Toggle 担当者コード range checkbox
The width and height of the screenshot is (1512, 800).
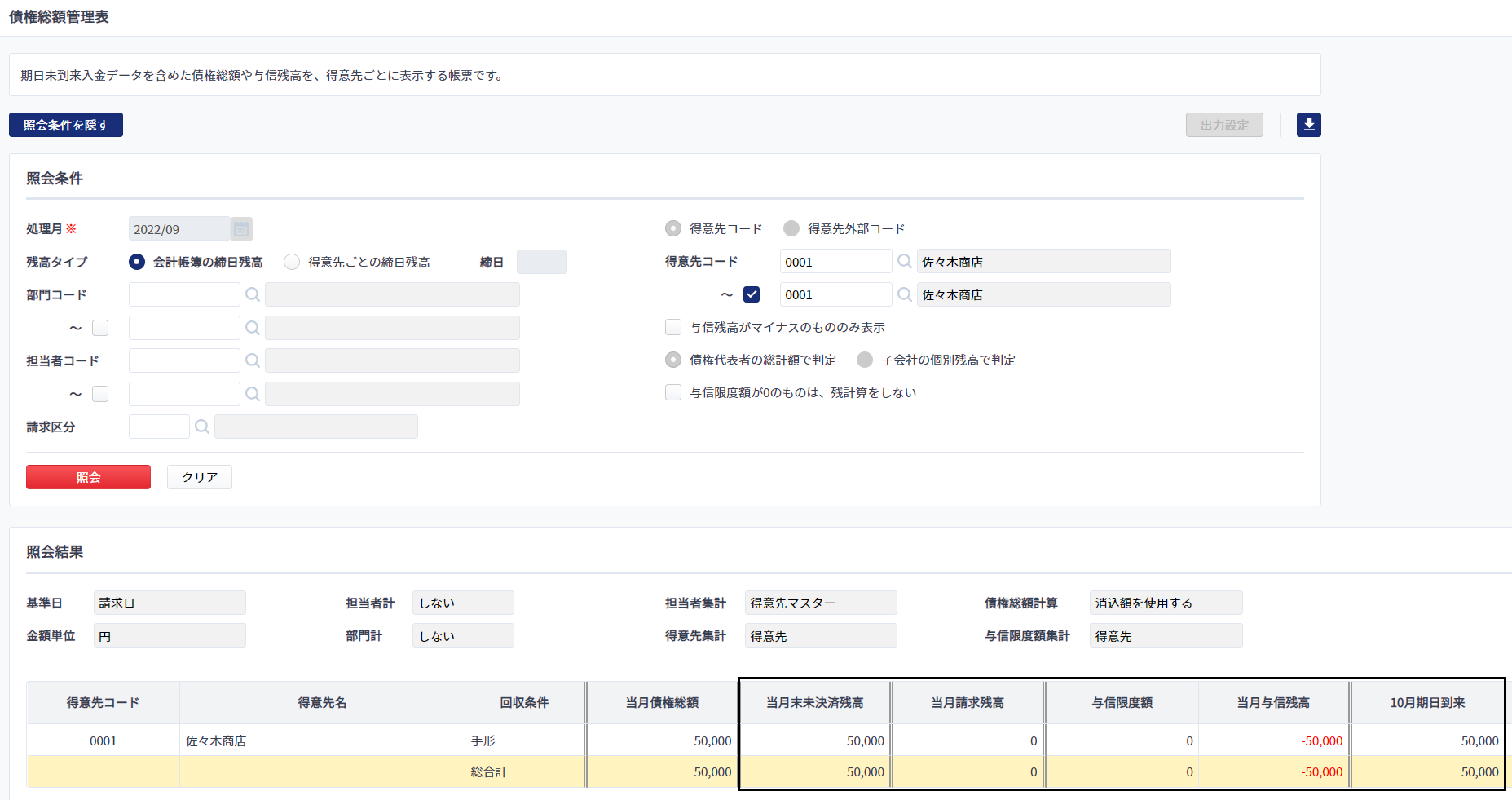(100, 394)
